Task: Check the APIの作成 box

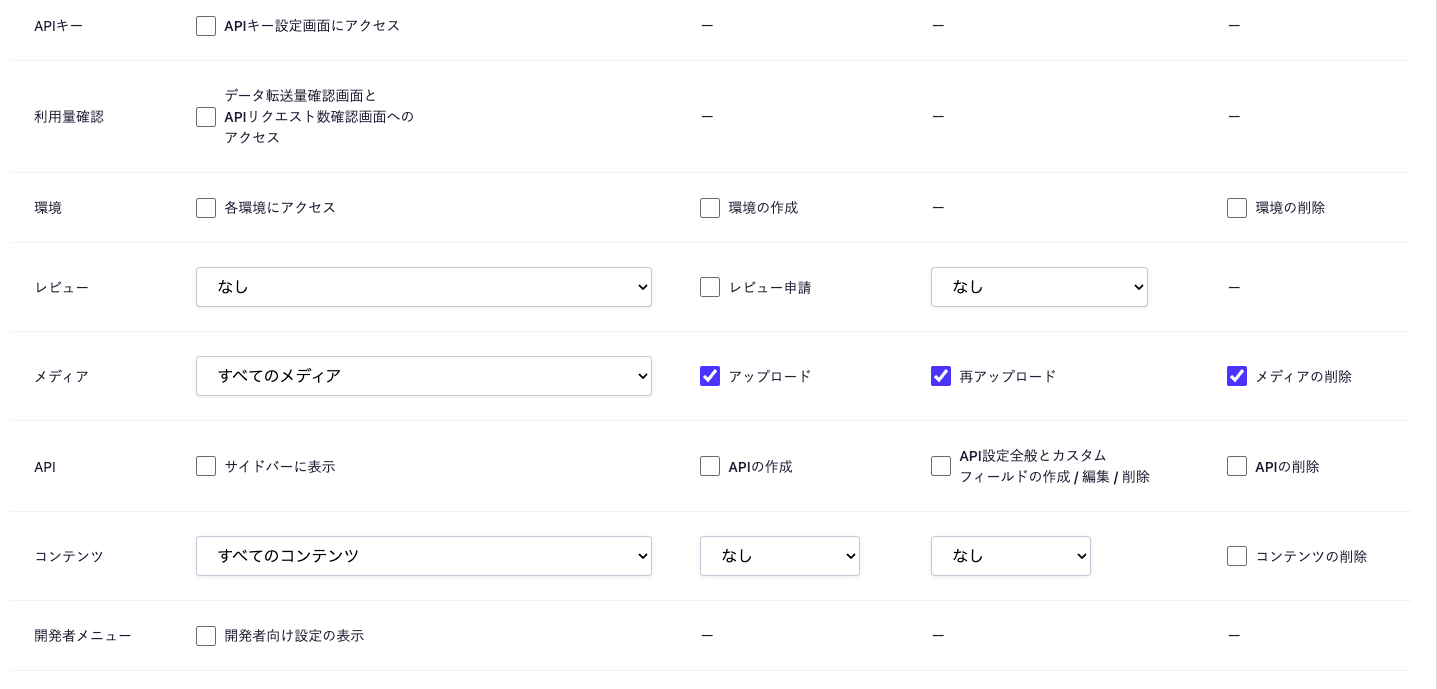Action: (710, 466)
